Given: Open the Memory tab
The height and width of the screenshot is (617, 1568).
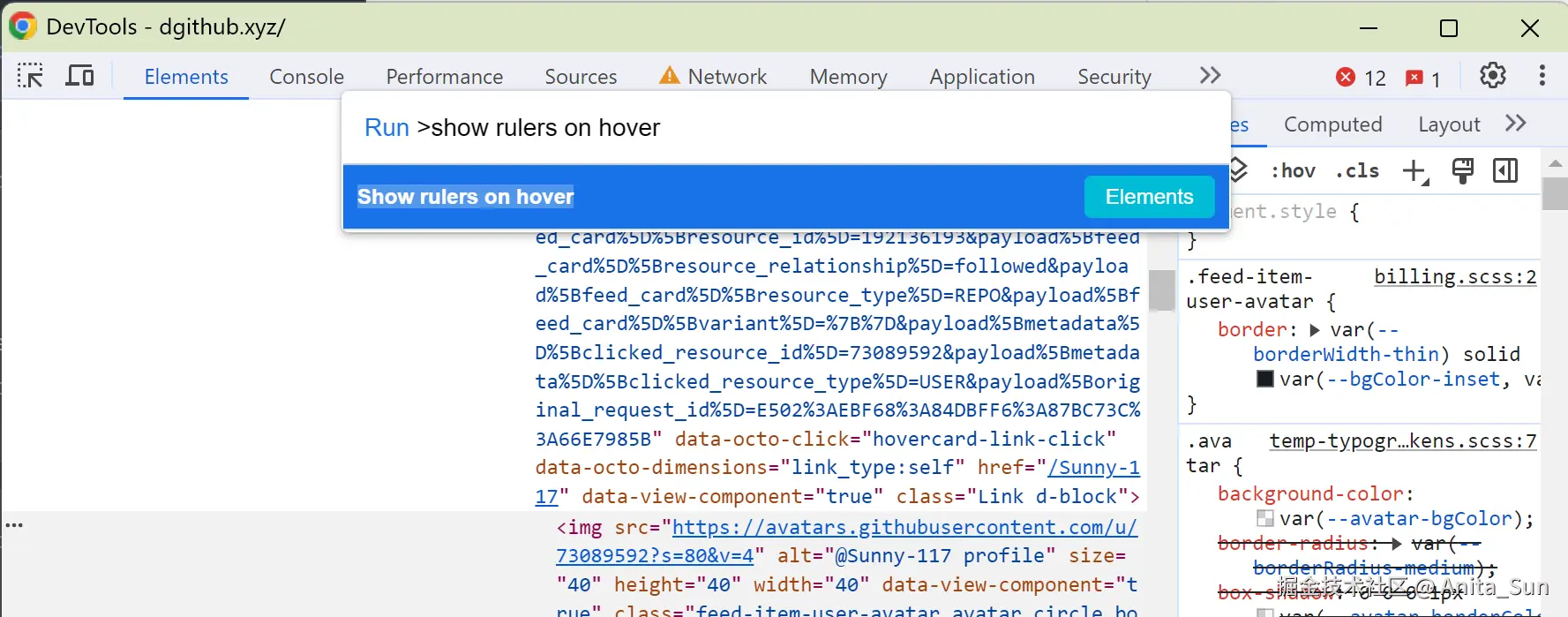Looking at the screenshot, I should click(x=848, y=77).
